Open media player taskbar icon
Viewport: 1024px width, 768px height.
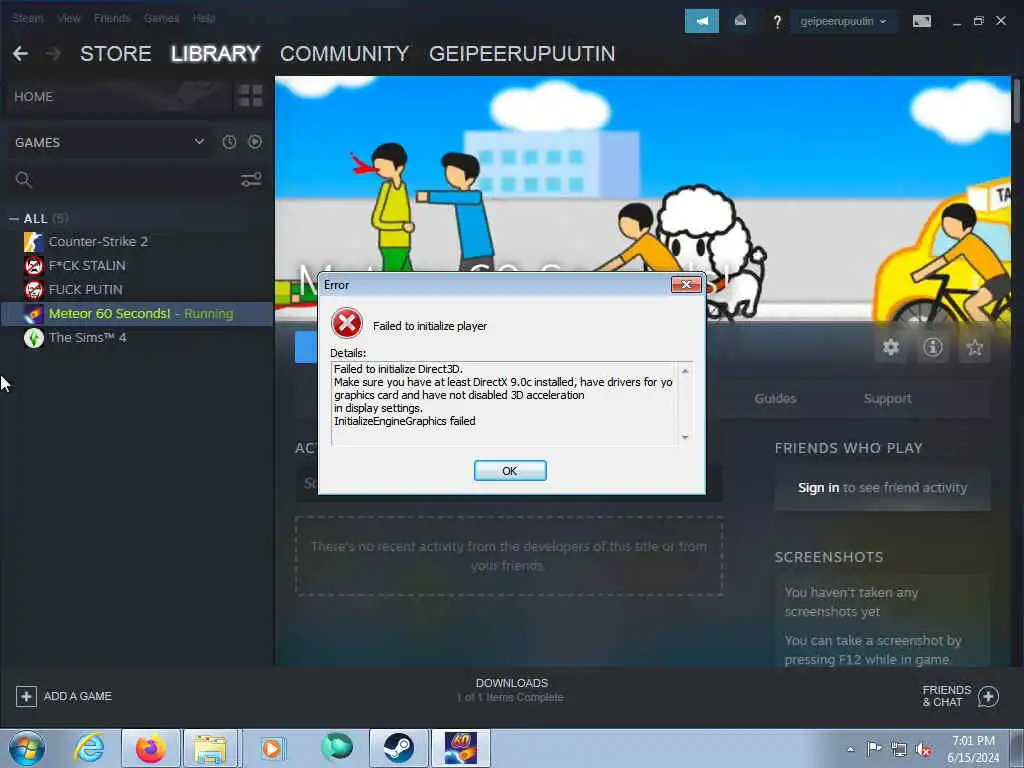pyautogui.click(x=272, y=748)
